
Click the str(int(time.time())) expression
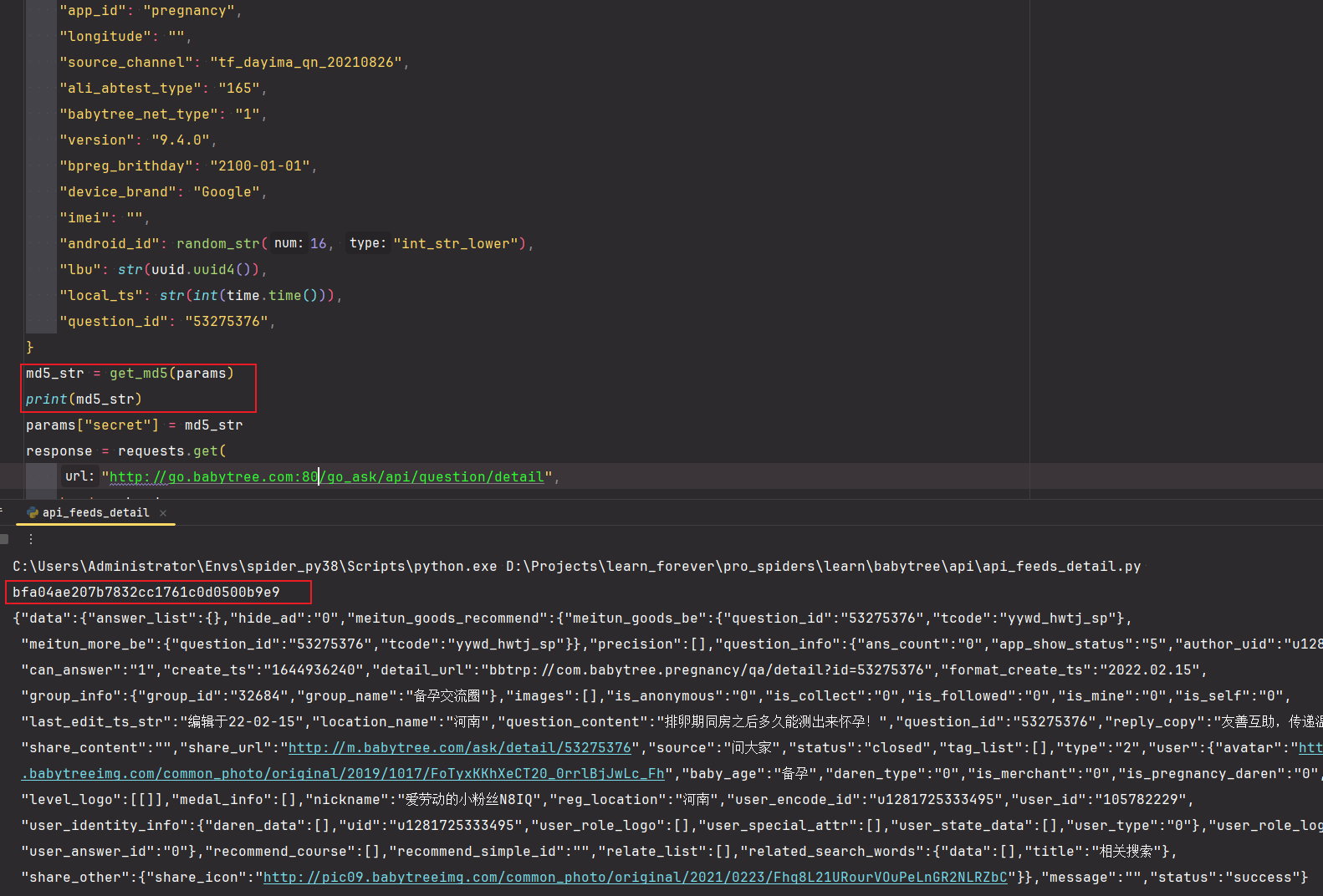(x=248, y=296)
